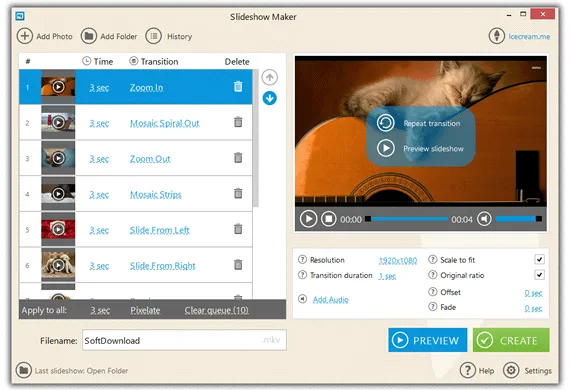Toggle the Scale to fit checkbox

539,260
